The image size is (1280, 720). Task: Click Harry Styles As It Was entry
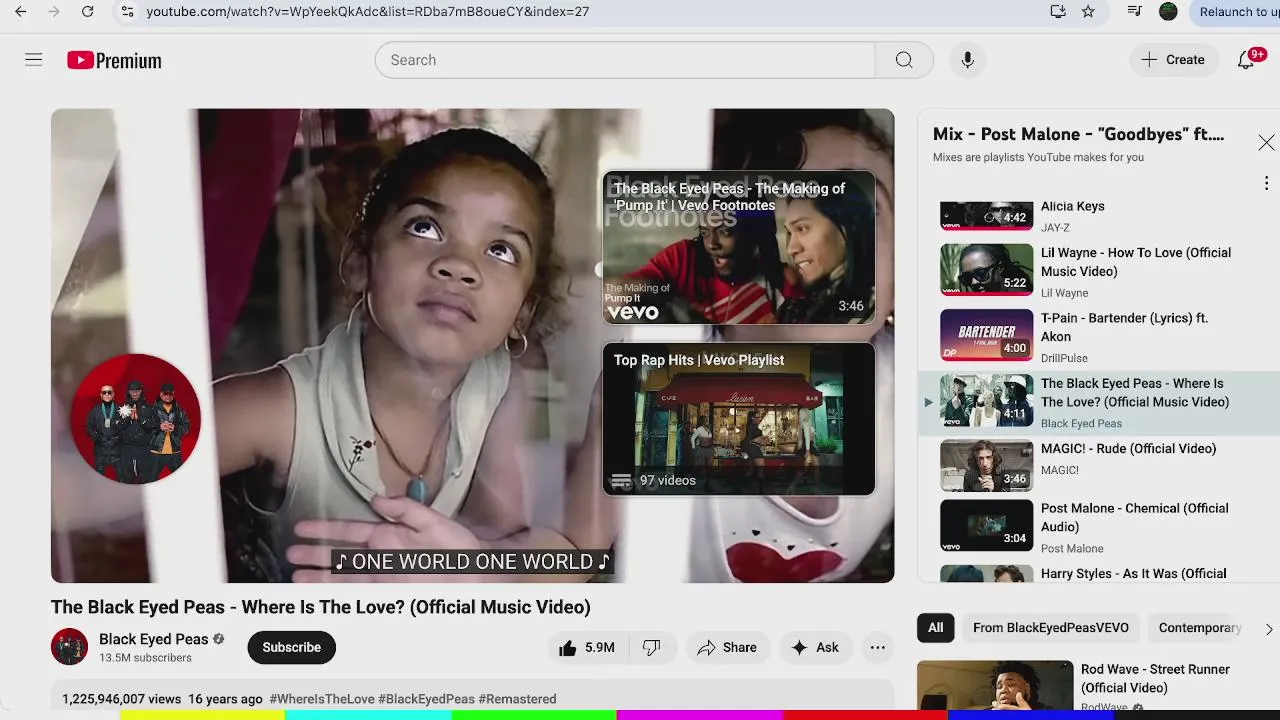1098,573
